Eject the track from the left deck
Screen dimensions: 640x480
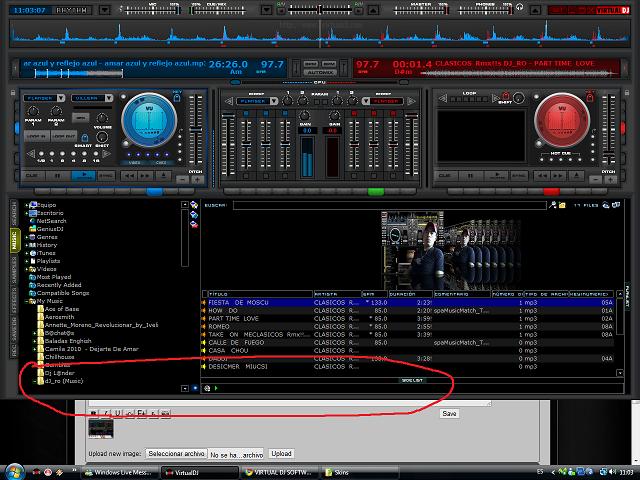point(163,176)
